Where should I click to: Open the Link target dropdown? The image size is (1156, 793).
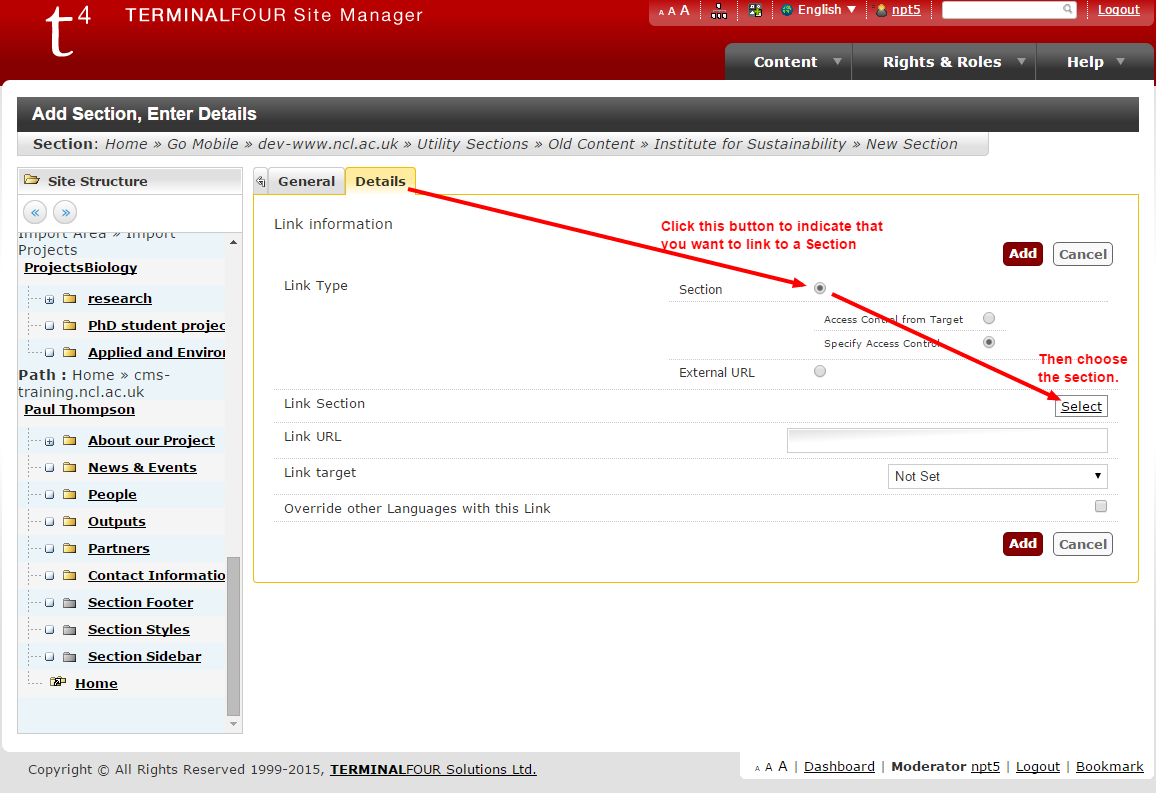coord(997,476)
